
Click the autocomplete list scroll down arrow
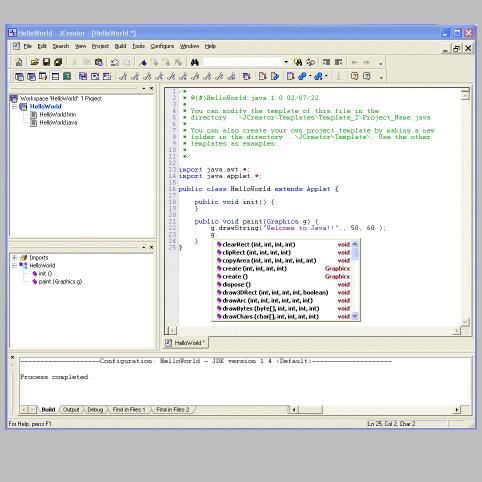click(x=355, y=316)
